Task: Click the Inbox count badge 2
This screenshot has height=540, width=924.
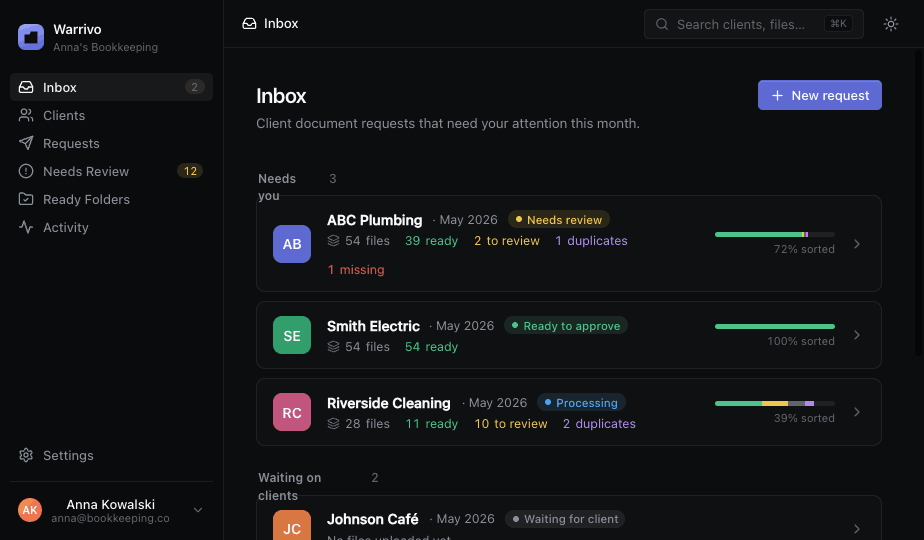Action: tap(194, 87)
